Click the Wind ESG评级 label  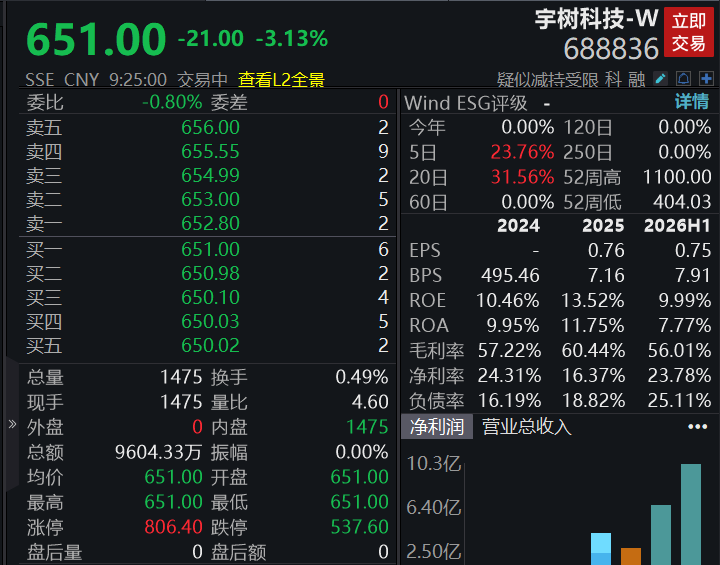[x=466, y=103]
